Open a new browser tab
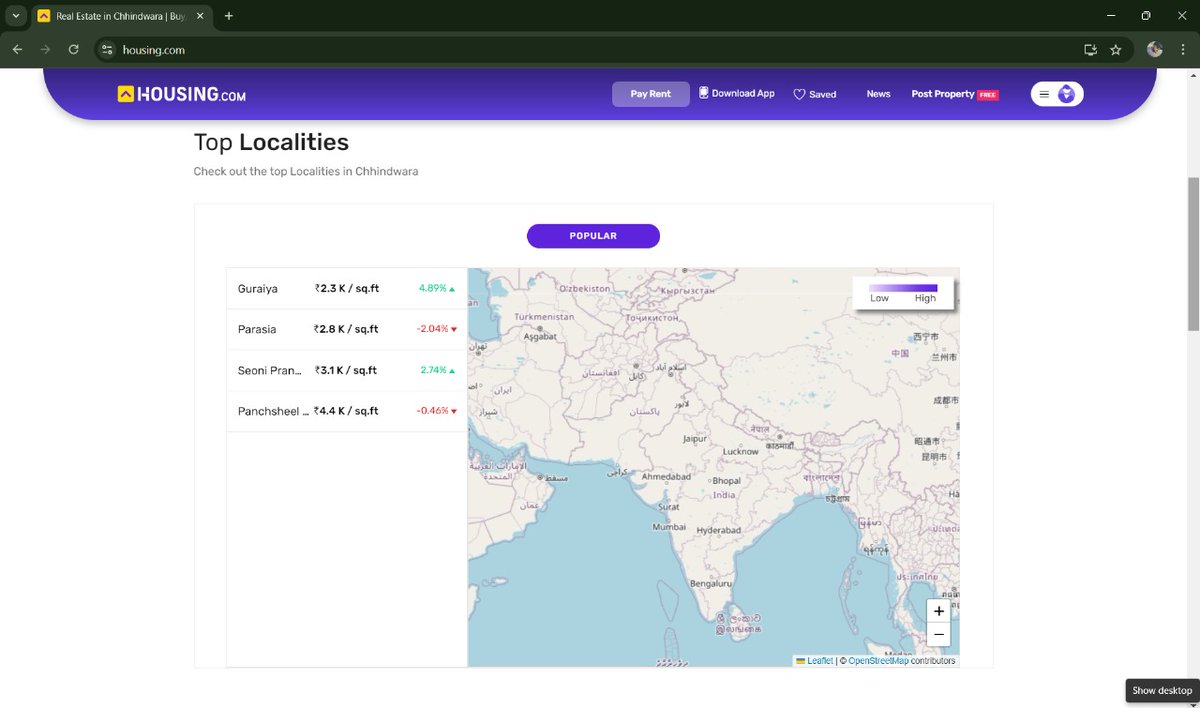 click(229, 16)
